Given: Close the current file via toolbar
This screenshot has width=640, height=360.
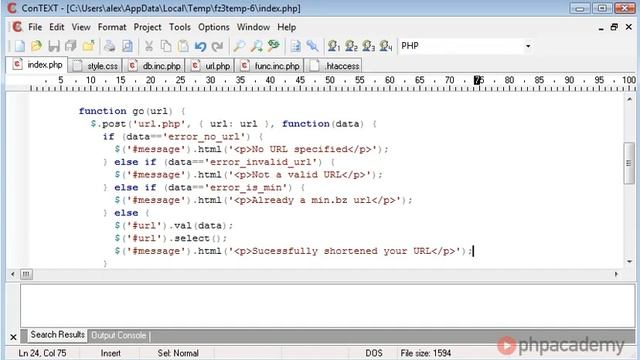Looking at the screenshot, I should coord(88,46).
